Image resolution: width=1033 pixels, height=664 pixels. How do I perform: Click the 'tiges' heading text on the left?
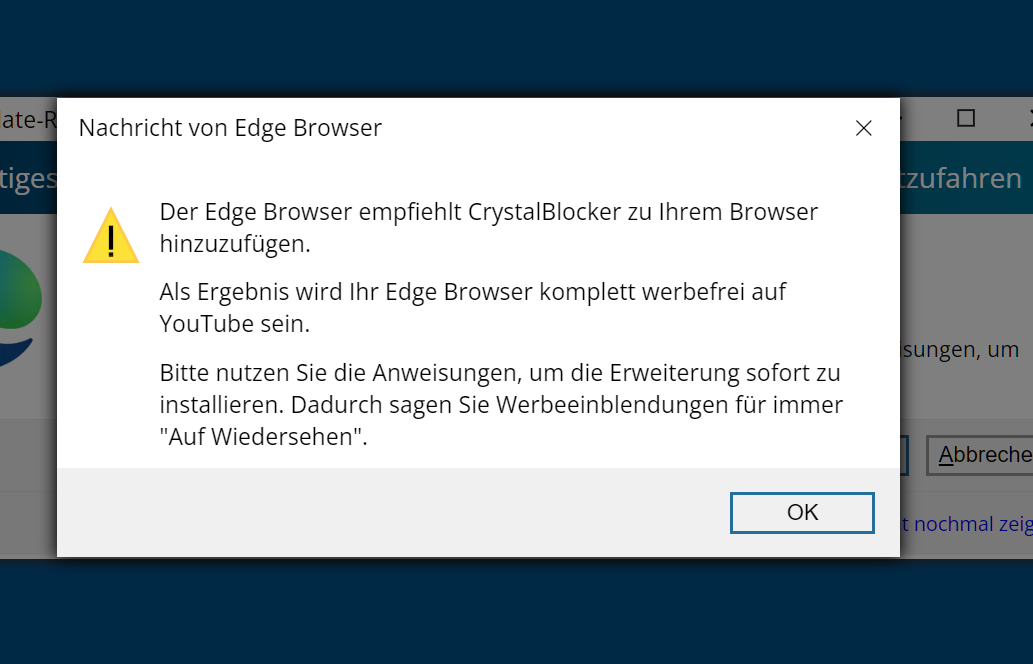click(x=28, y=179)
